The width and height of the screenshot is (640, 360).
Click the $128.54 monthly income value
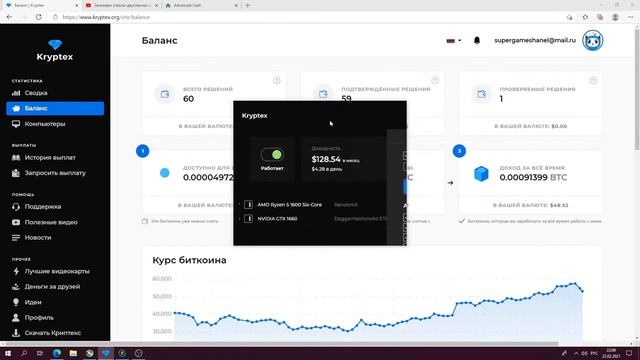pos(326,159)
